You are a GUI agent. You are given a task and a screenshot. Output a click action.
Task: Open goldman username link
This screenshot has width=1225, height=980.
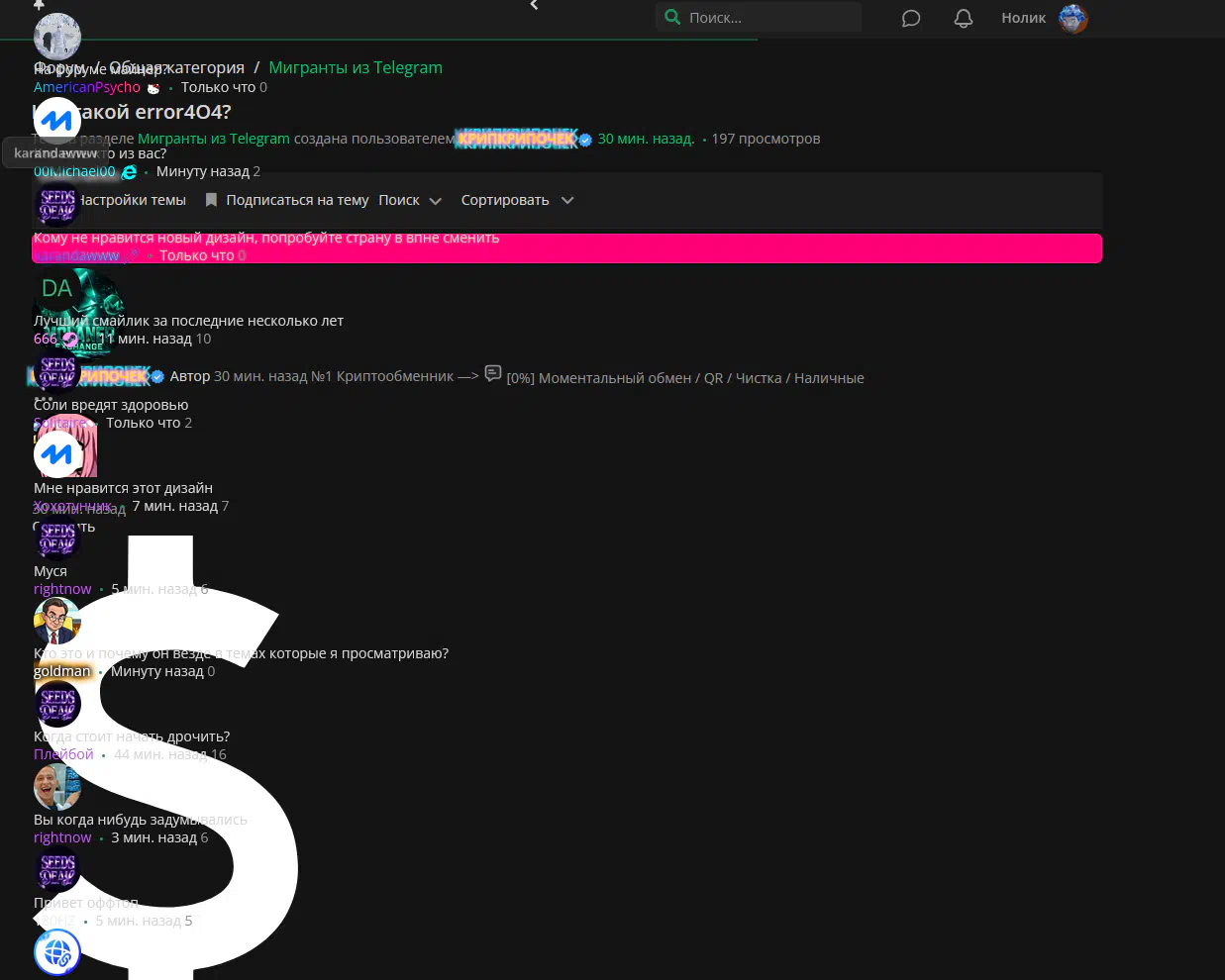(x=61, y=671)
